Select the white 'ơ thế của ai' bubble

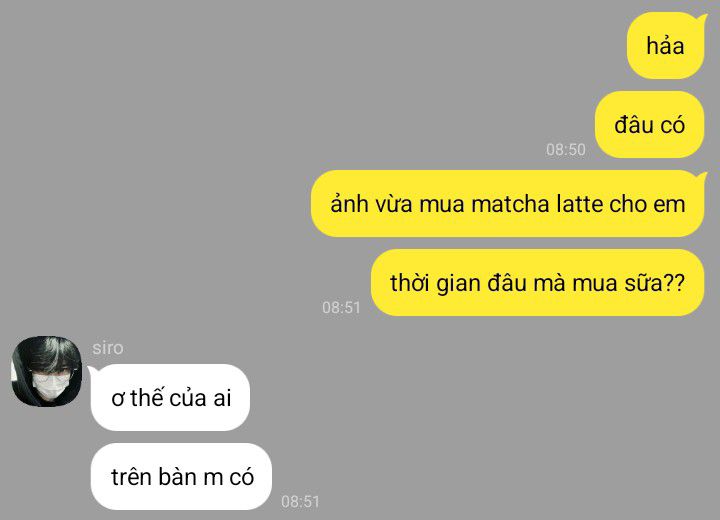(x=170, y=397)
